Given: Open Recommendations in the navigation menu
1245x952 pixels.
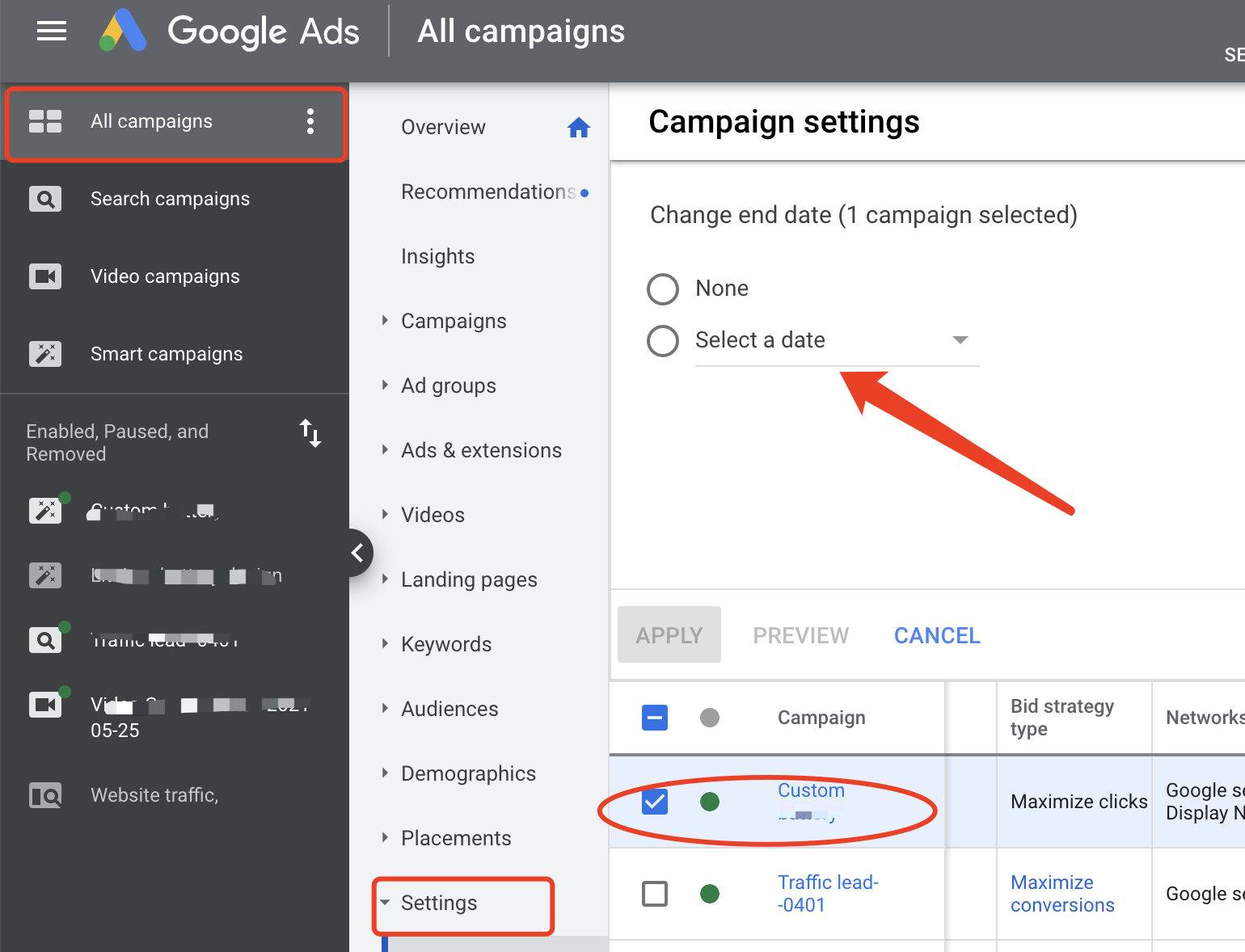Looking at the screenshot, I should pyautogui.click(x=488, y=192).
